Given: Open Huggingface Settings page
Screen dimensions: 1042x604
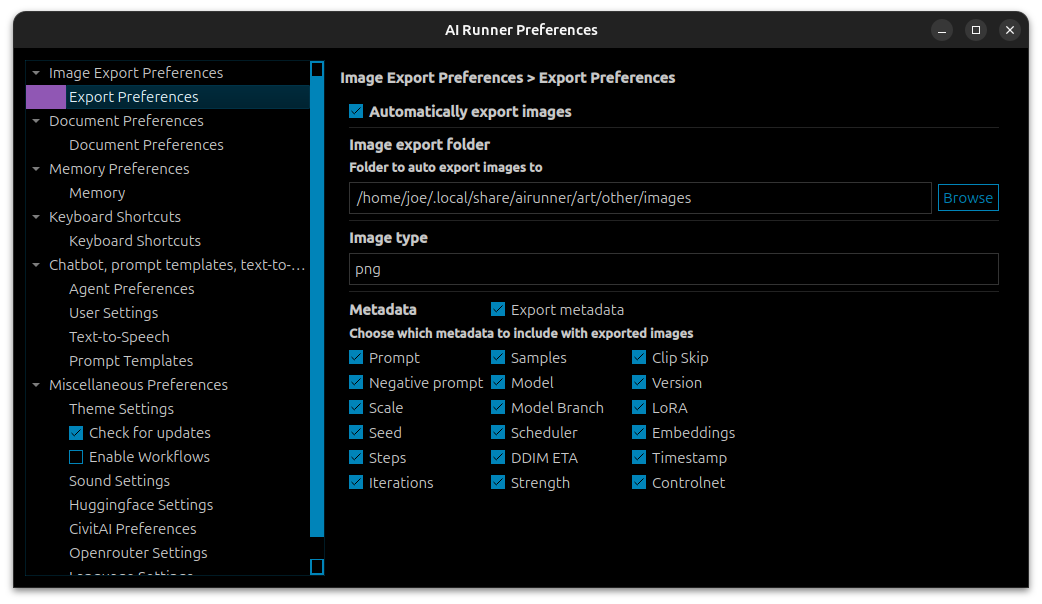Looking at the screenshot, I should click(x=141, y=505).
